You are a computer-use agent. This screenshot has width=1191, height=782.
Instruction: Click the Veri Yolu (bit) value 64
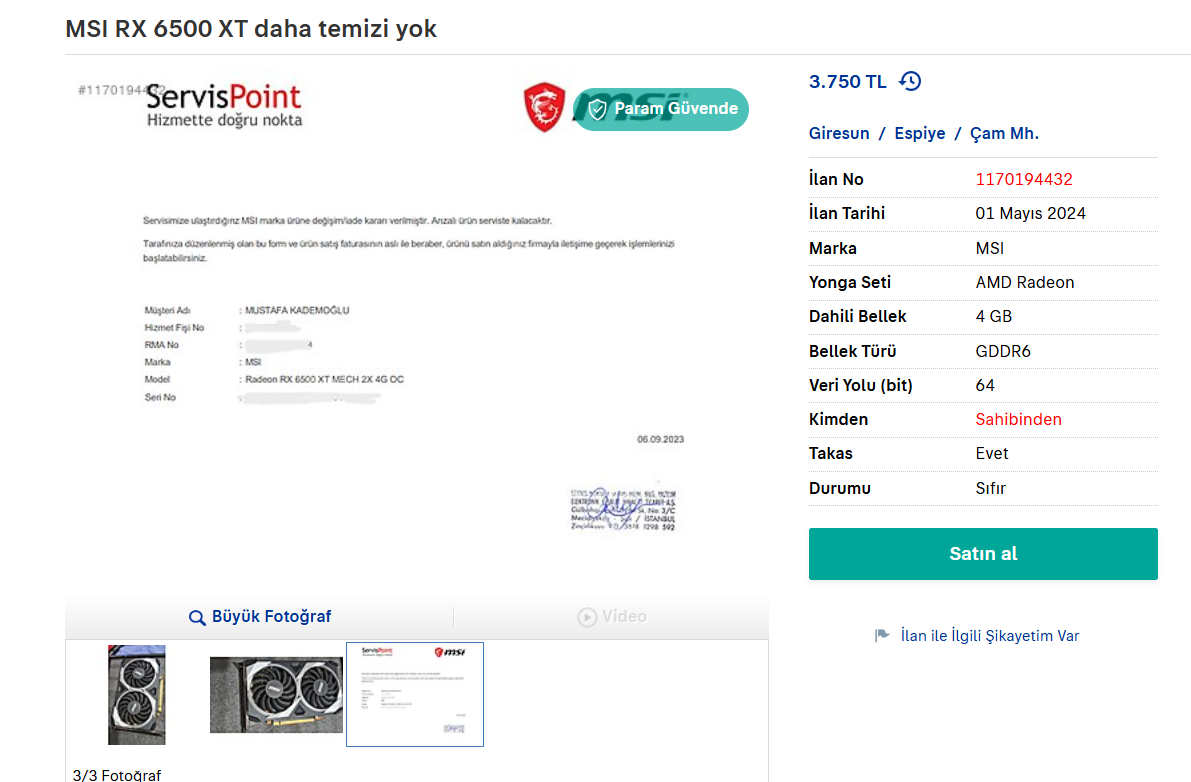pyautogui.click(x=985, y=385)
